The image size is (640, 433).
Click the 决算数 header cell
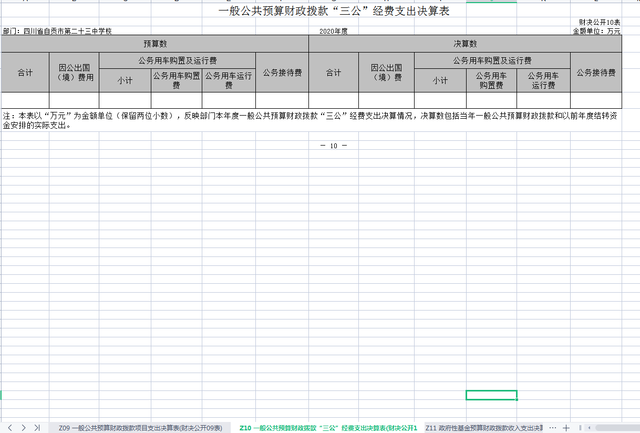pyautogui.click(x=465, y=45)
